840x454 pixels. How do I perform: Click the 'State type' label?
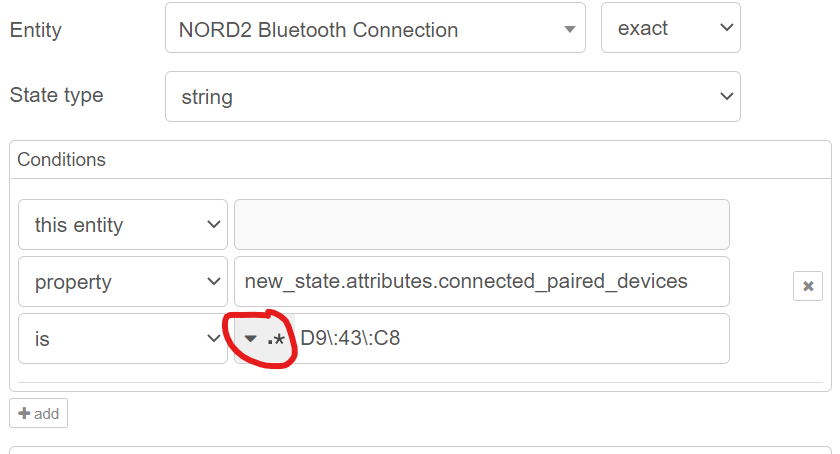click(56, 96)
